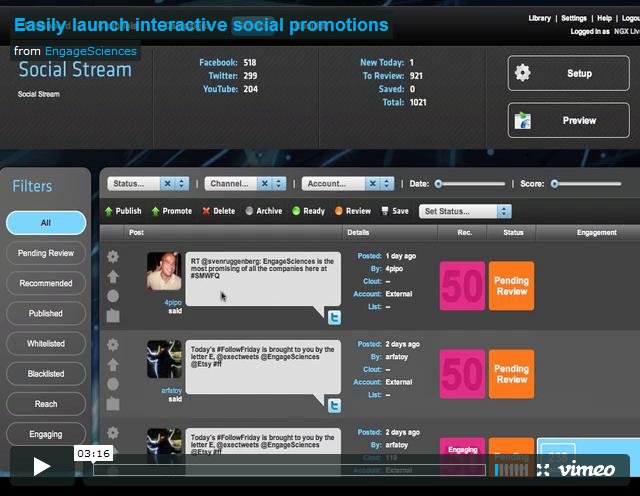Open the Status dropdown arrows

(x=182, y=184)
